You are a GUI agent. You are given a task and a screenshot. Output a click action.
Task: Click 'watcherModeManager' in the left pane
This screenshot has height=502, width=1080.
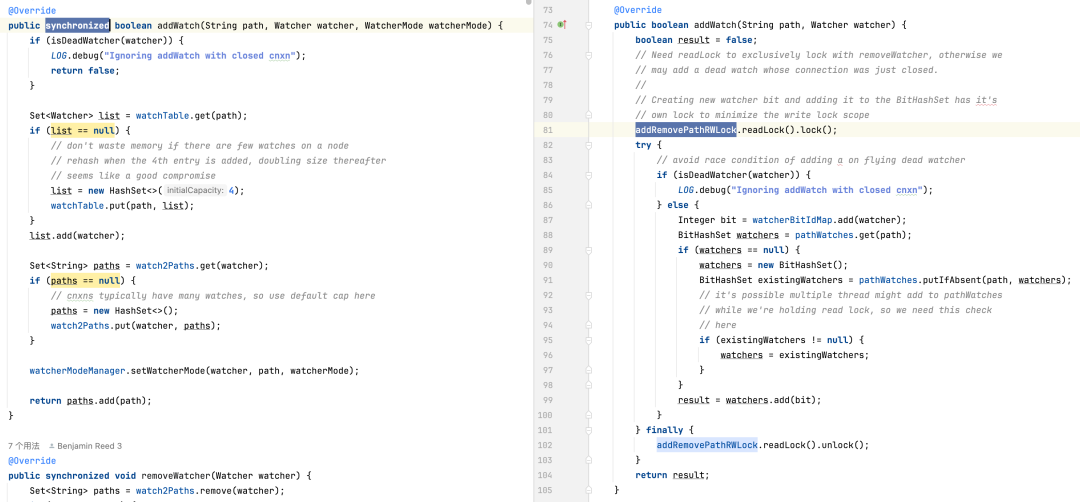point(77,370)
